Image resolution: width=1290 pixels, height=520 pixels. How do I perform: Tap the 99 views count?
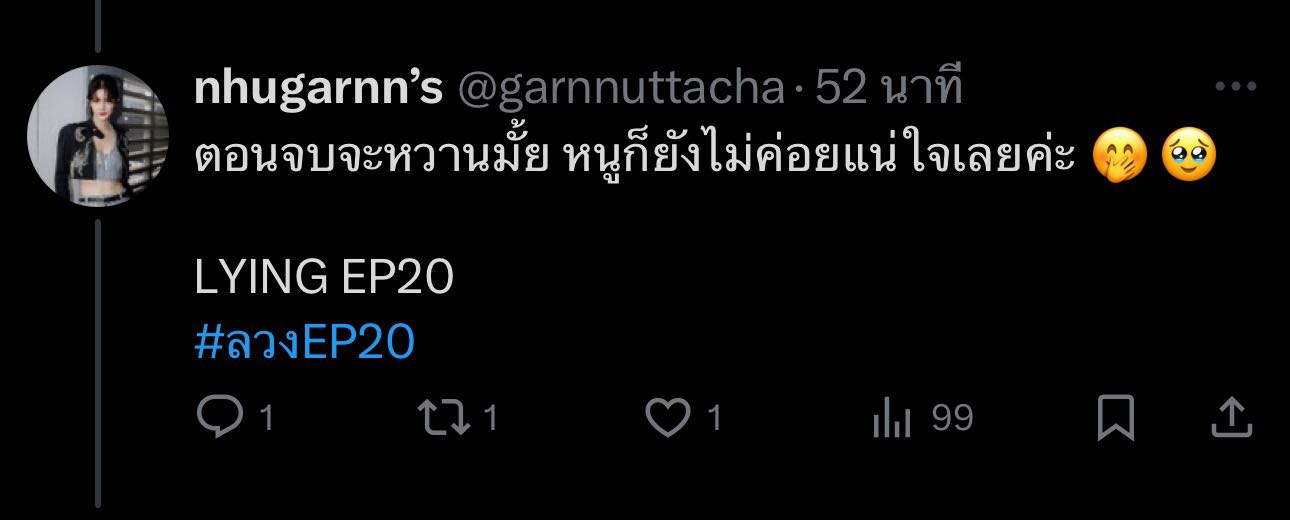[x=952, y=419]
